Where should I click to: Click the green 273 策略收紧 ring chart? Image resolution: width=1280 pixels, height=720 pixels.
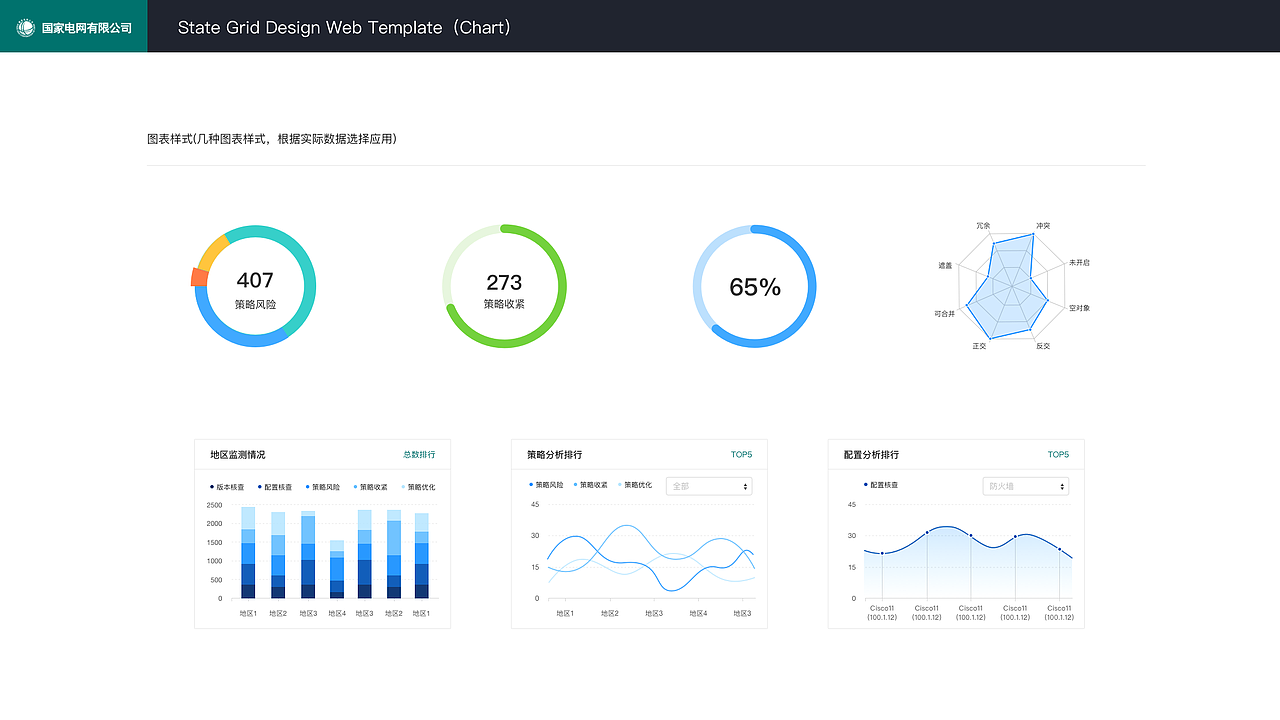point(504,286)
